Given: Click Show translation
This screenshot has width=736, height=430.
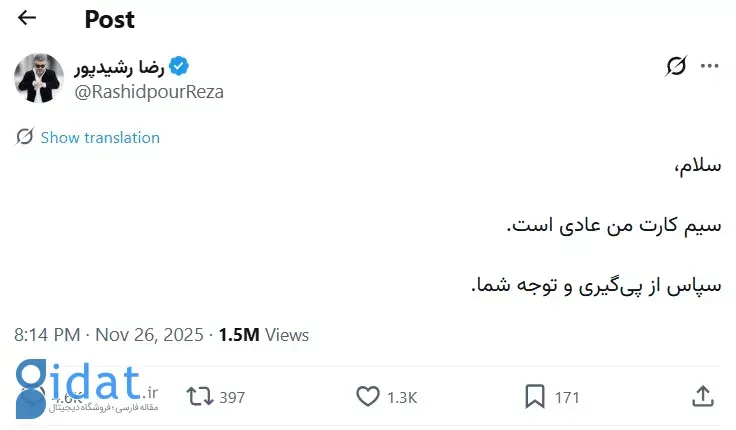Looking at the screenshot, I should 99,138.
